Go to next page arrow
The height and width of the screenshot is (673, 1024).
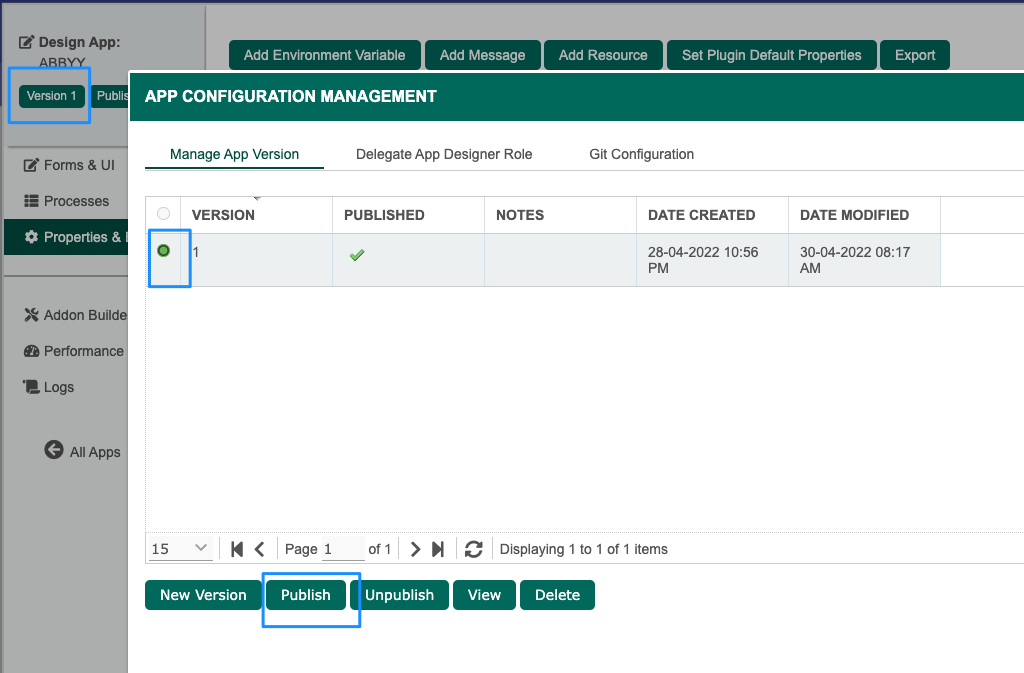click(416, 549)
